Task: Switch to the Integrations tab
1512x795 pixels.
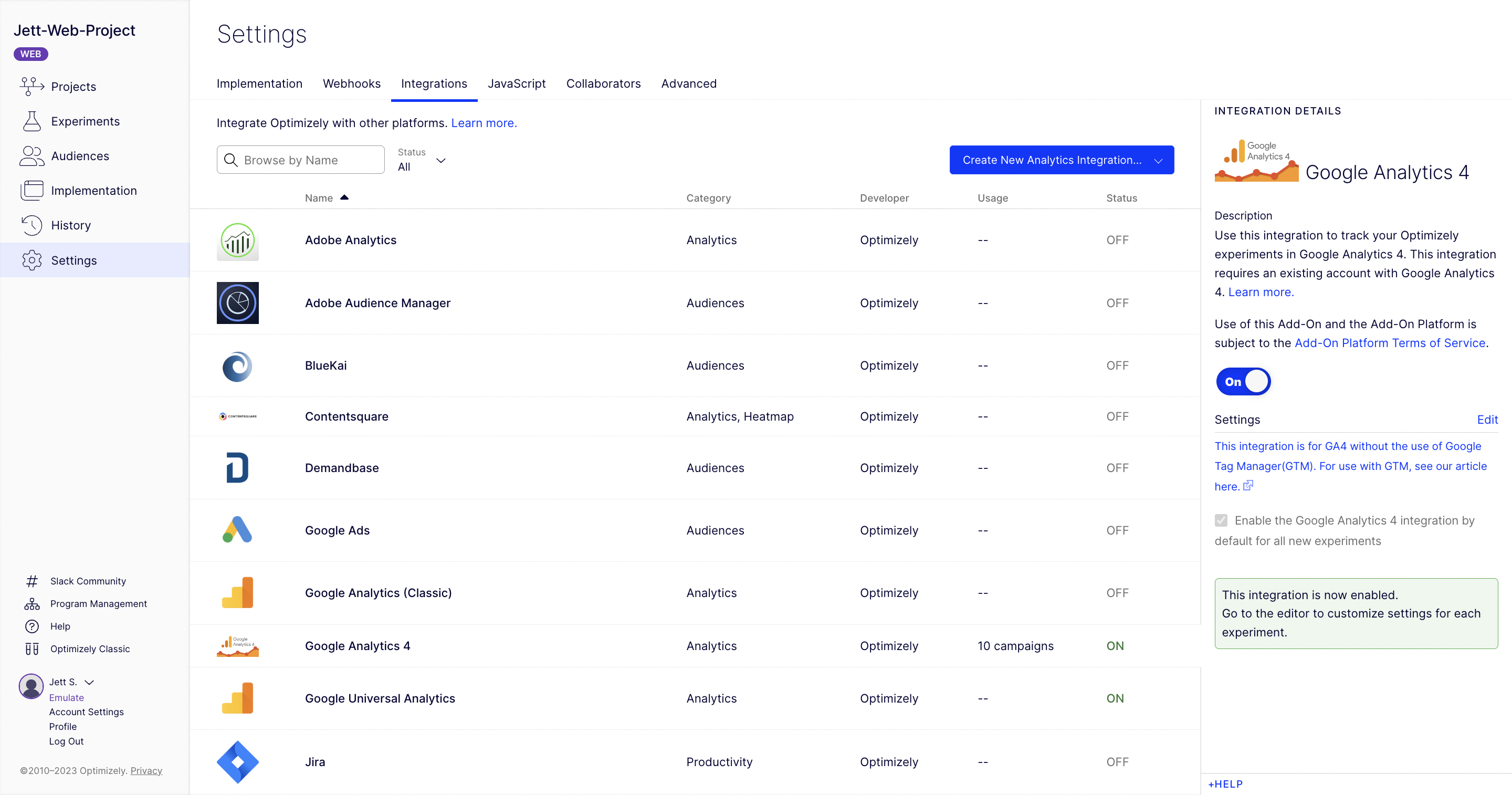Action: 434,83
